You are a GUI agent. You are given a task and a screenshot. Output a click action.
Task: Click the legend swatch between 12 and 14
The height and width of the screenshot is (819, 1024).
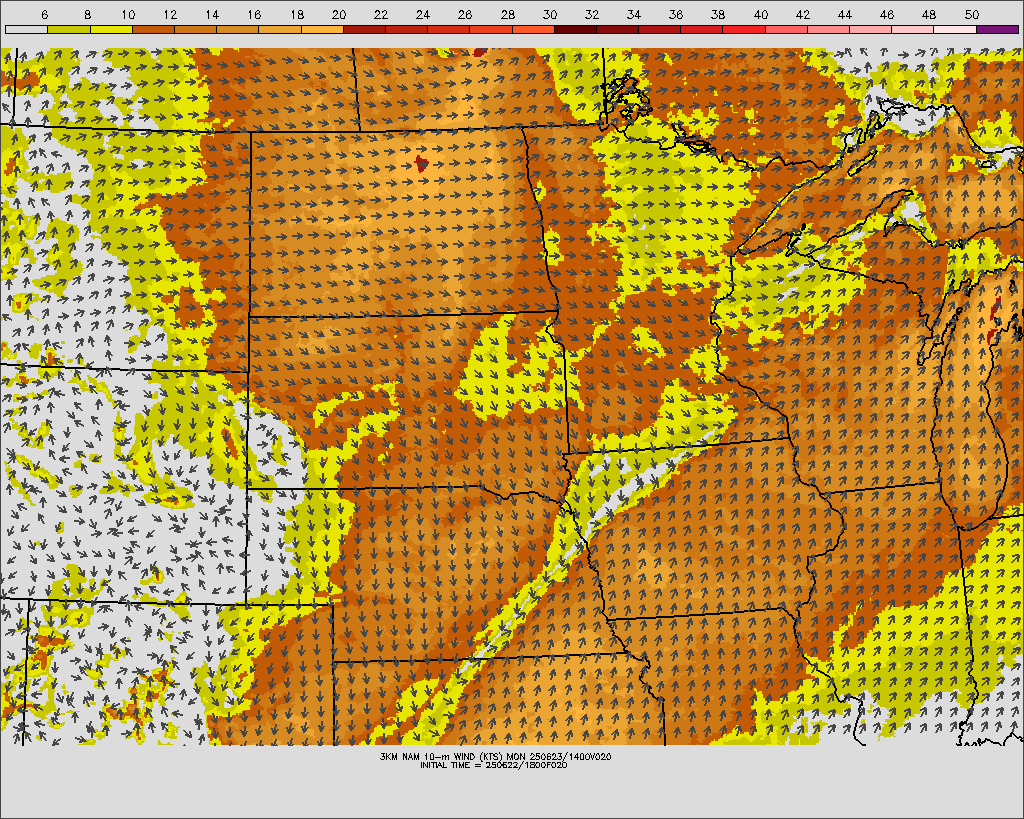(195, 29)
